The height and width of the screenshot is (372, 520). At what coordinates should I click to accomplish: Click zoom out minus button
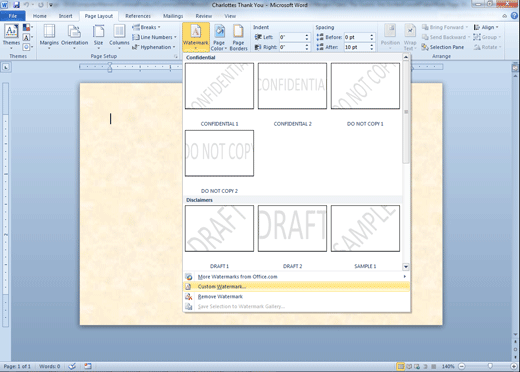(x=462, y=366)
